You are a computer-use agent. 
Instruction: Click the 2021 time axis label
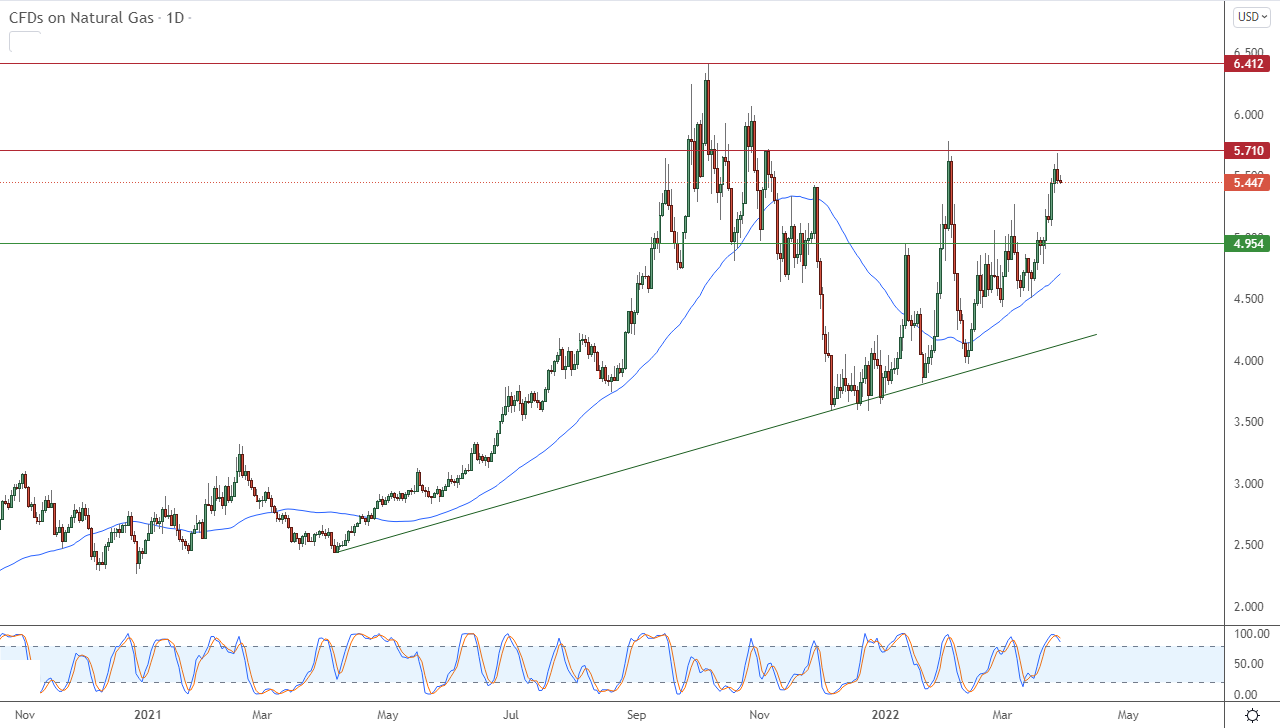(147, 715)
